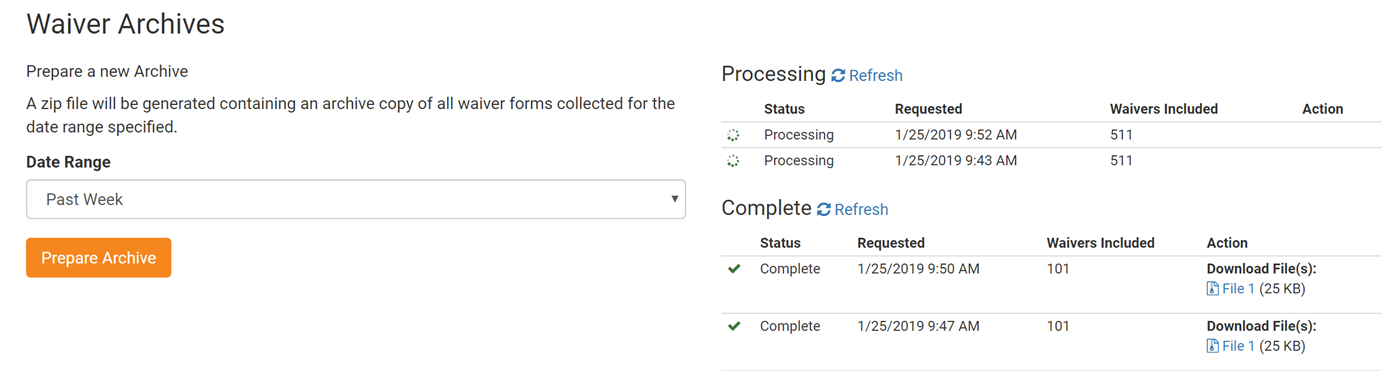The image size is (1400, 371).
Task: Click zip file icon for 9:50 AM archive
Action: tap(1213, 289)
